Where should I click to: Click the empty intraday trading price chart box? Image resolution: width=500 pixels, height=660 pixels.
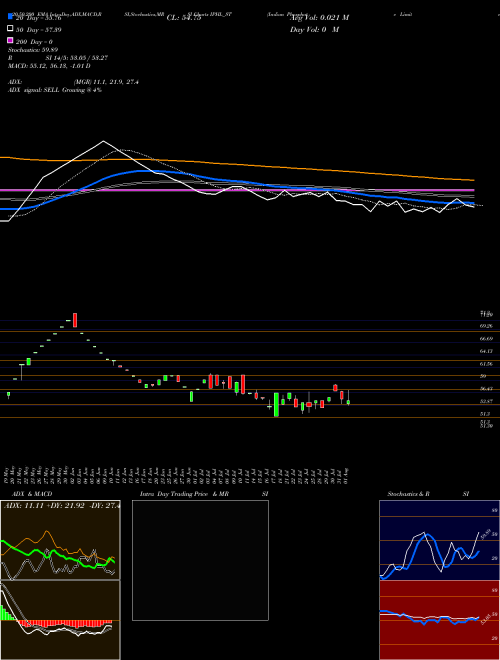coord(200,560)
